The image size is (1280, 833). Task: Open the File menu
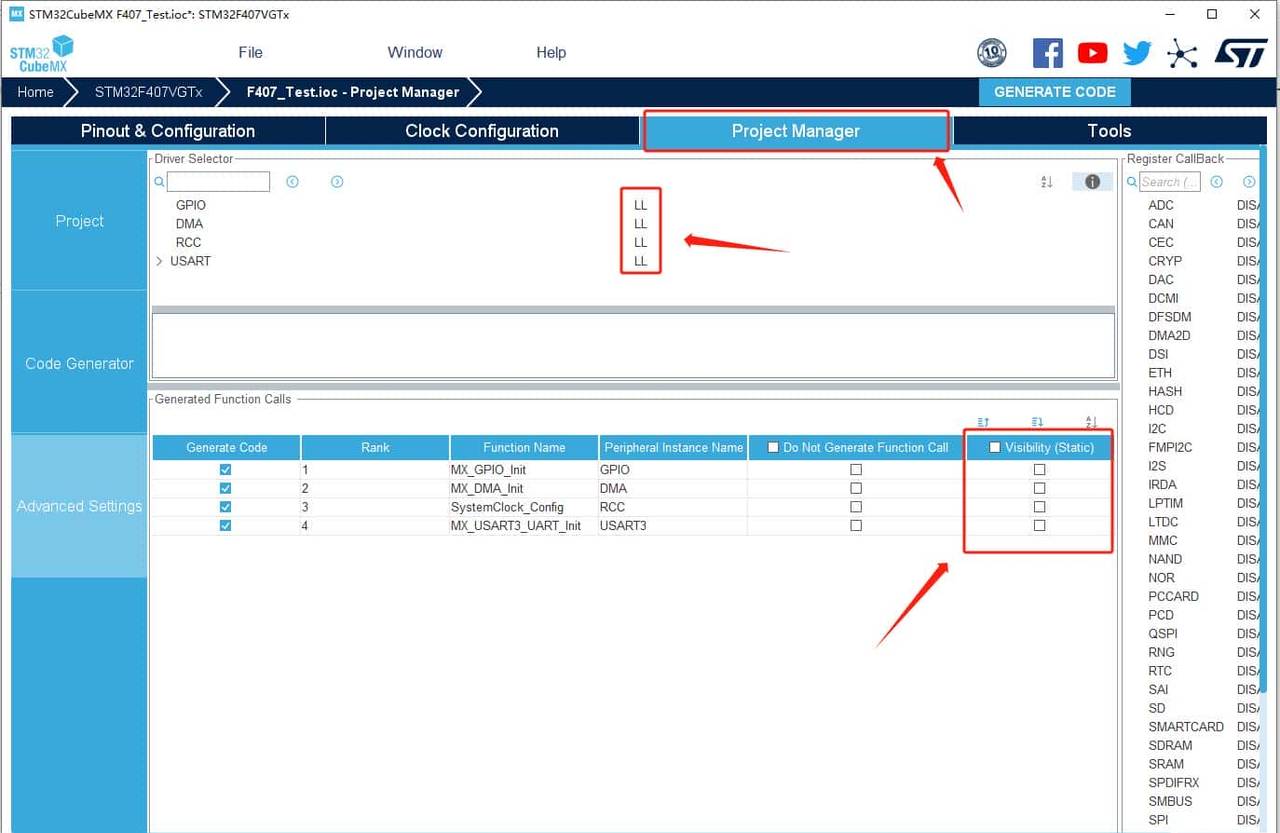point(250,53)
